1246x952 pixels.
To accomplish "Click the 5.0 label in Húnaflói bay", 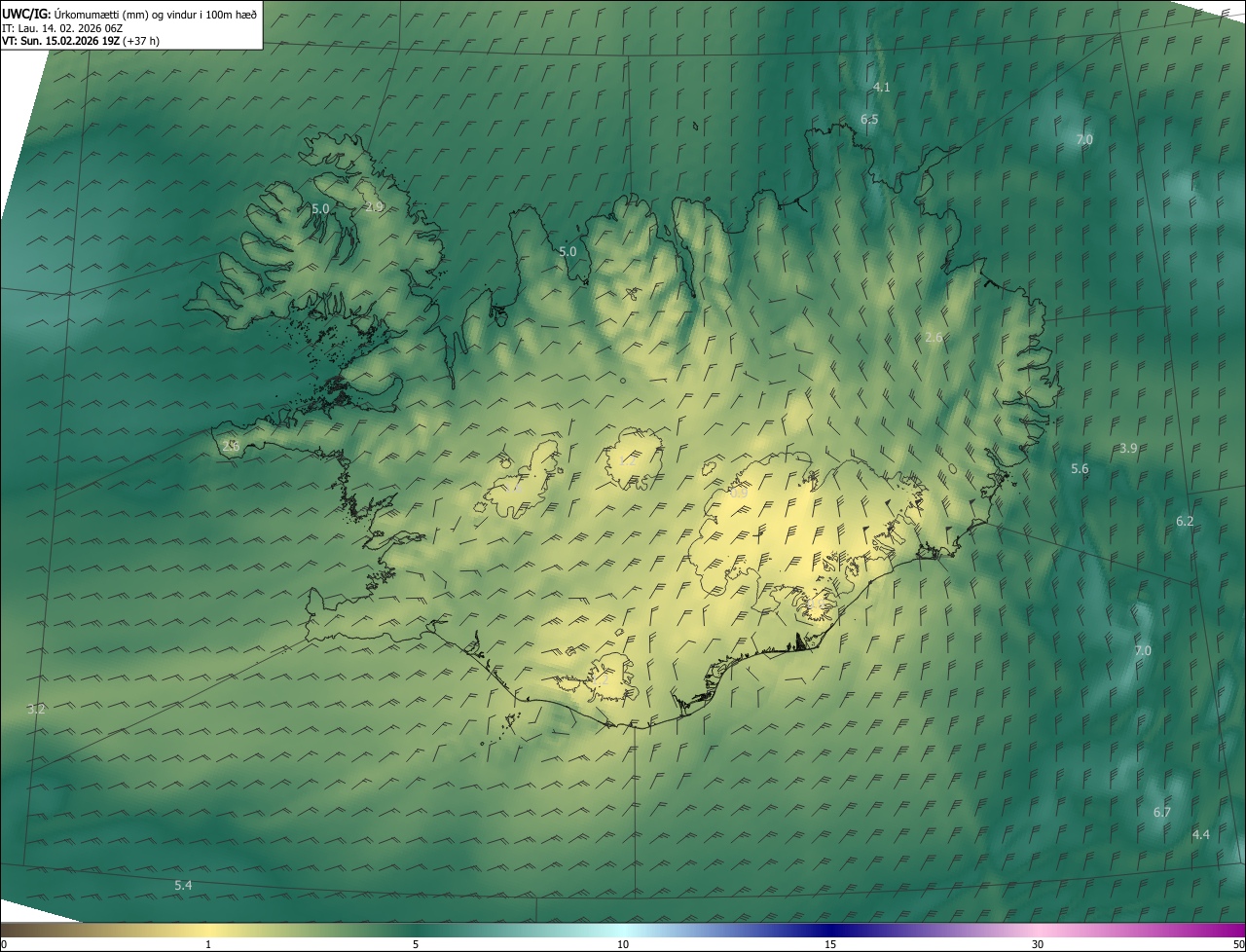I will click(x=568, y=251).
